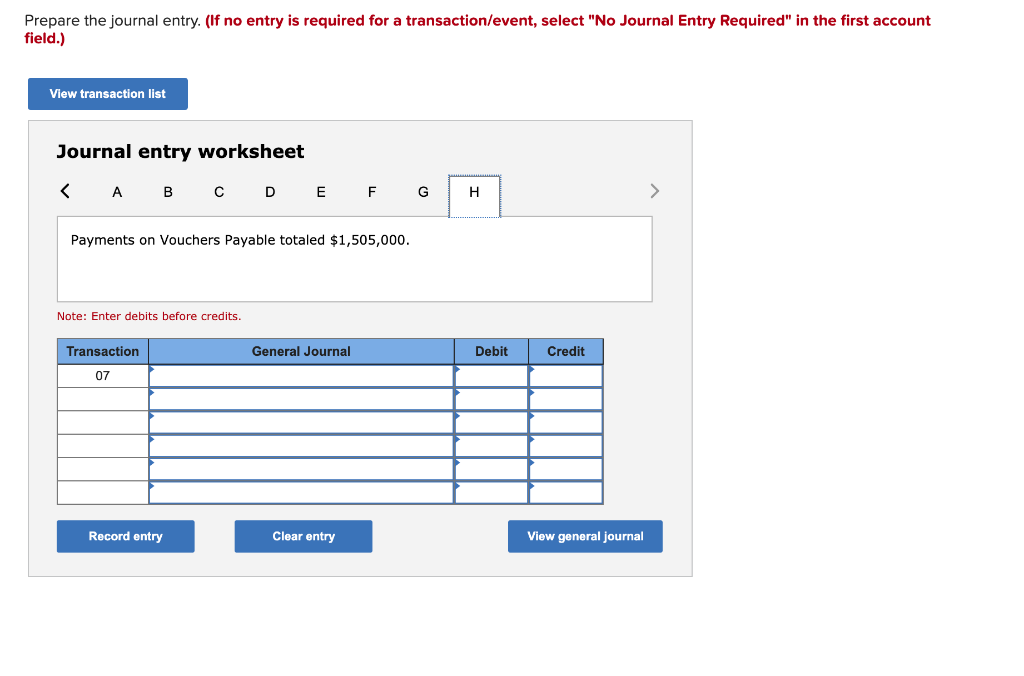Switch to worksheet tab C
The width and height of the screenshot is (1024, 676).
pos(219,192)
